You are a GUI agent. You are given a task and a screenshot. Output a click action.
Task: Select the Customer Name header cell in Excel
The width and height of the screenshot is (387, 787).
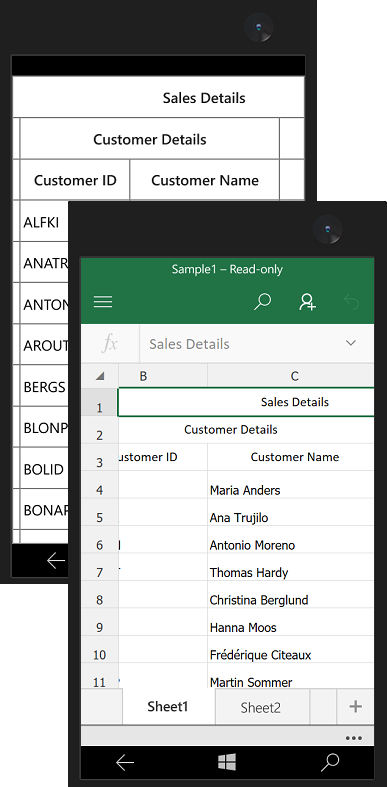291,457
